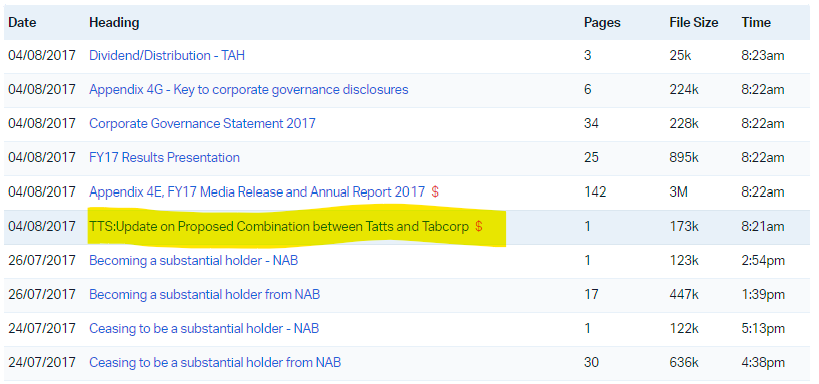Select the 142 pages cell
Image resolution: width=819 pixels, height=384 pixels.
595,192
